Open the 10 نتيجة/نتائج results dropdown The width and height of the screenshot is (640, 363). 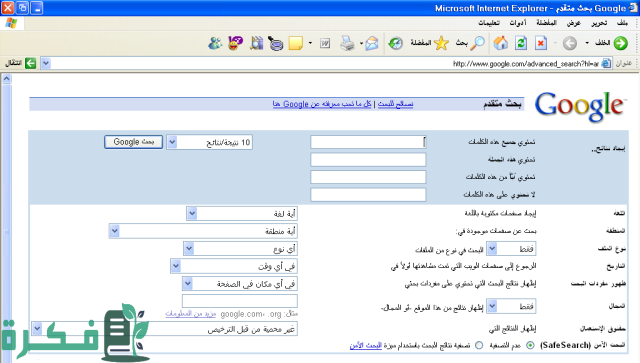[x=209, y=142]
